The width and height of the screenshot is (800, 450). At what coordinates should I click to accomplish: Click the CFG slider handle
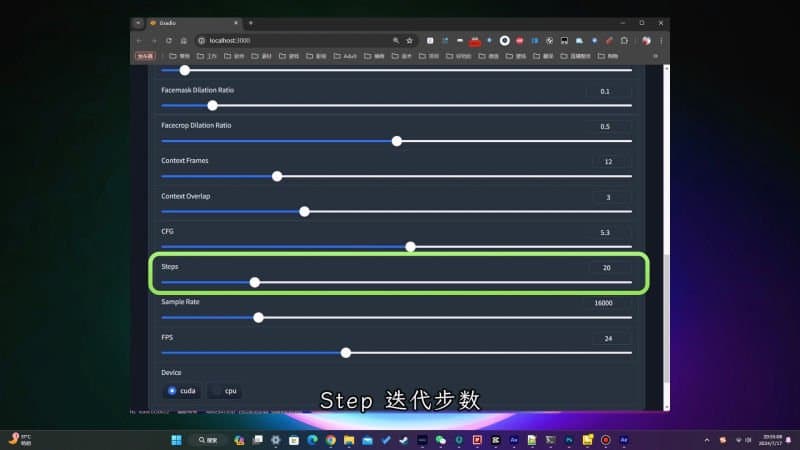point(410,246)
